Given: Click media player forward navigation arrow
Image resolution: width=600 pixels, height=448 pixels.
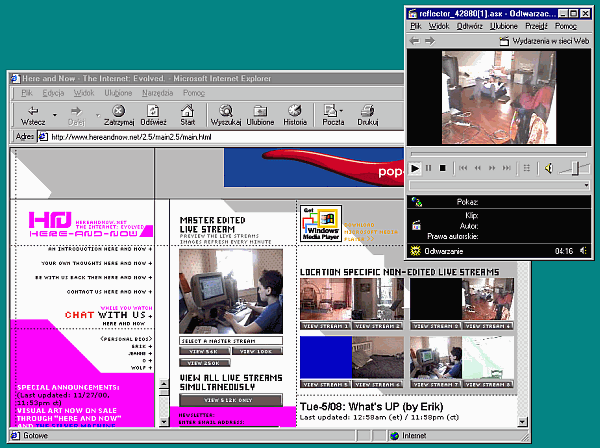Looking at the screenshot, I should (430, 41).
